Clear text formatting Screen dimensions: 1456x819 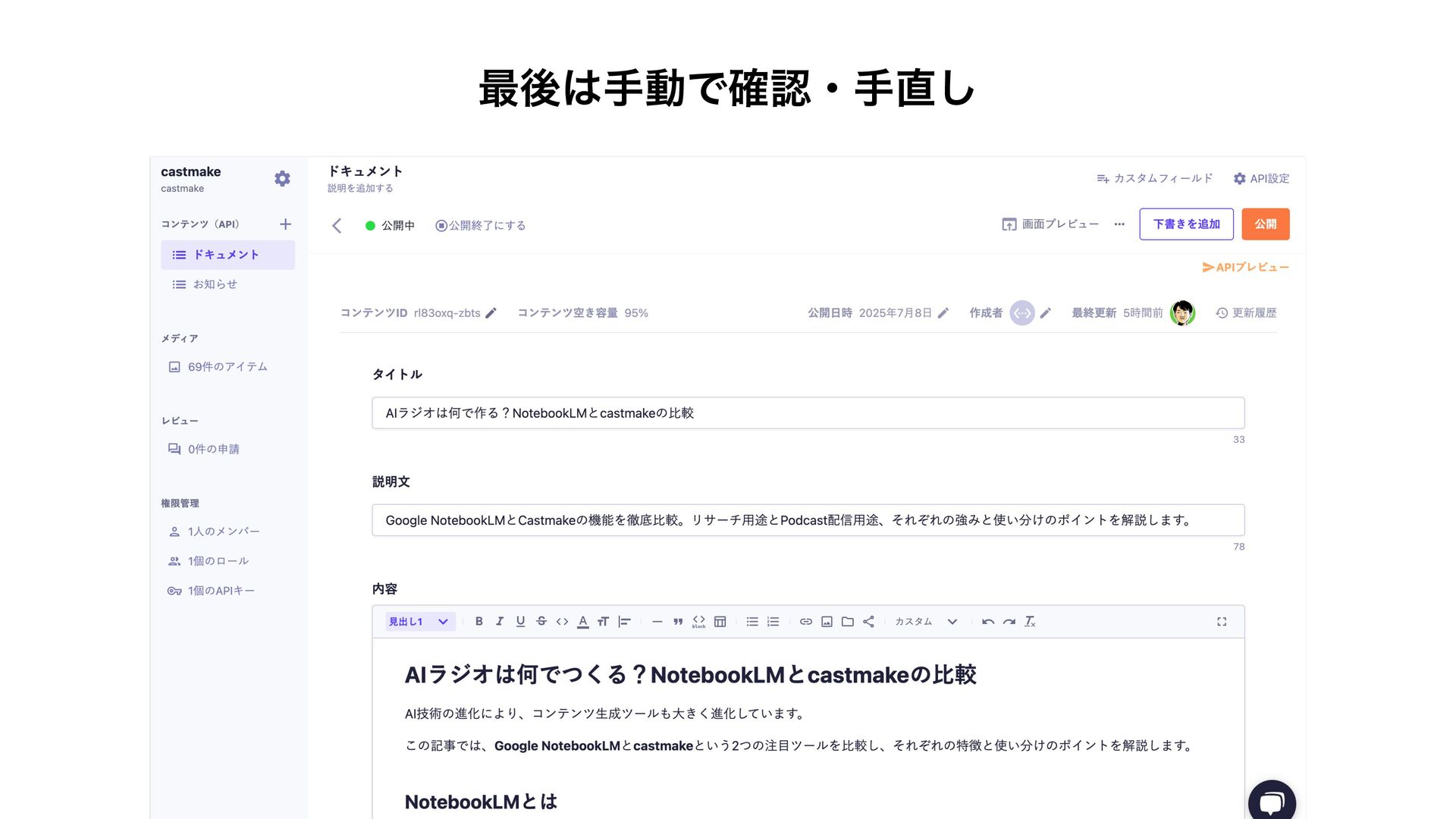(x=1030, y=622)
